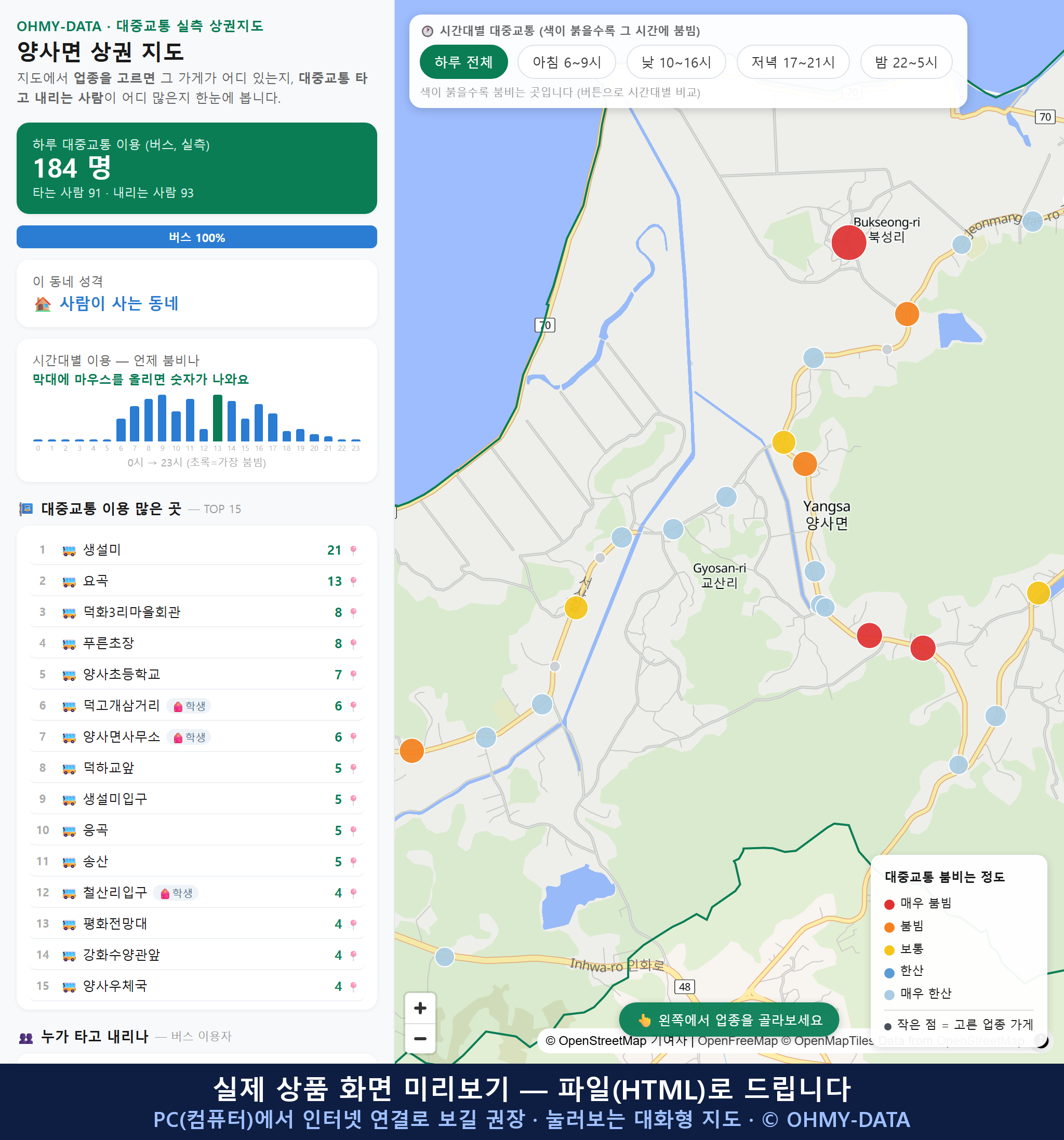The width and height of the screenshot is (1064, 1140).
Task: Click the 누가 타고 내리나 section heading
Action: (95, 1036)
